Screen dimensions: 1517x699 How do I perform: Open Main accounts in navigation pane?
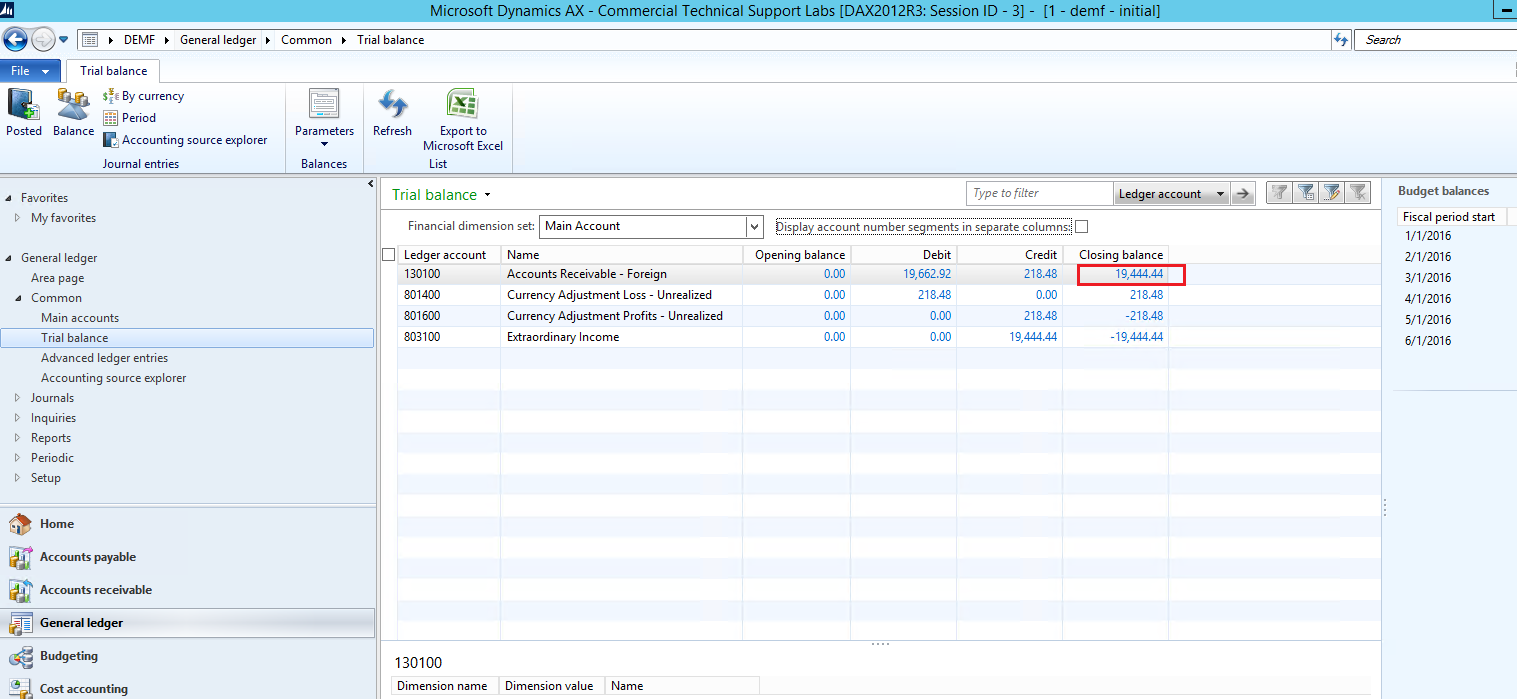click(x=80, y=318)
